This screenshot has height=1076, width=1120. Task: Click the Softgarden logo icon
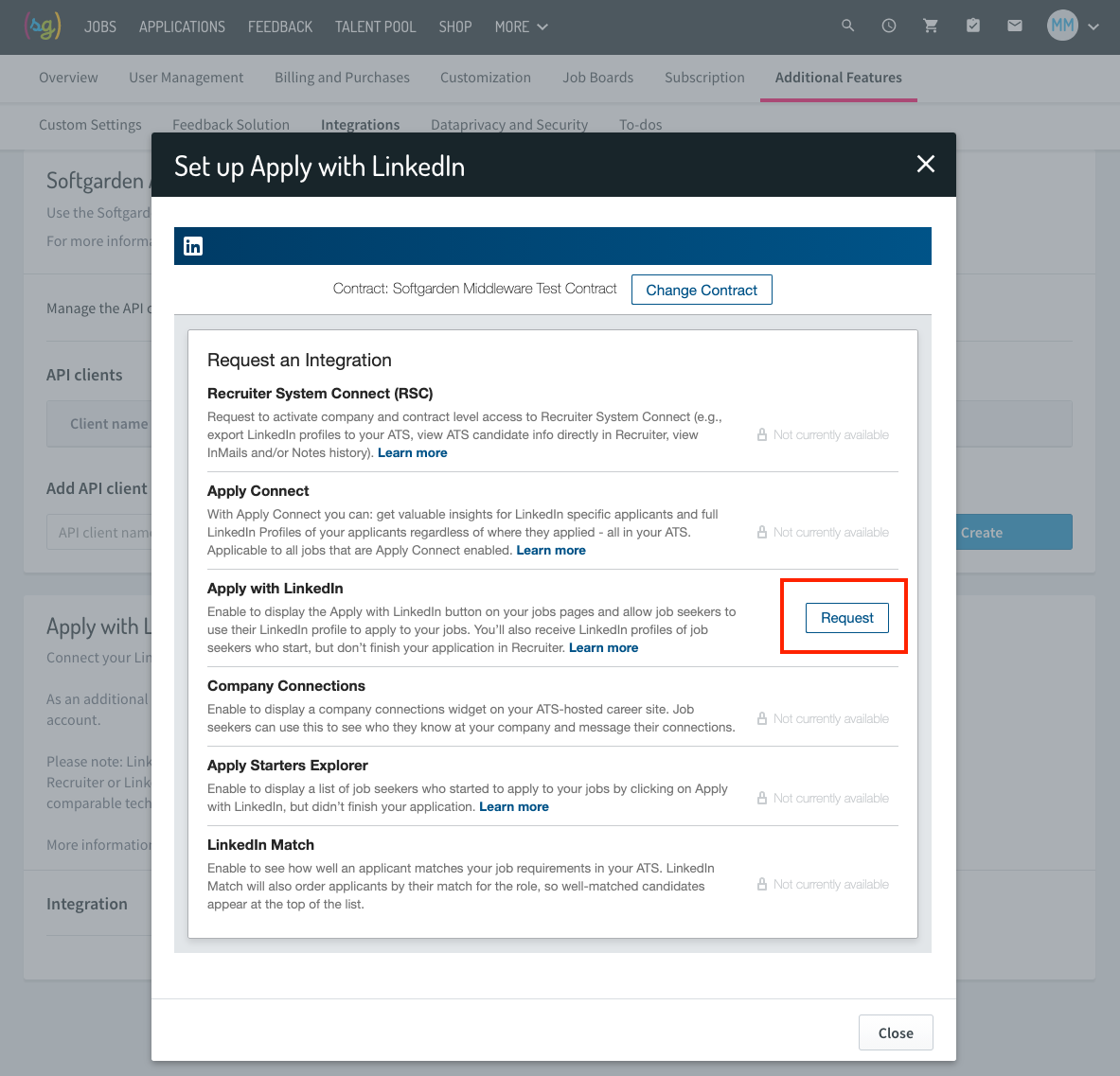tap(43, 26)
